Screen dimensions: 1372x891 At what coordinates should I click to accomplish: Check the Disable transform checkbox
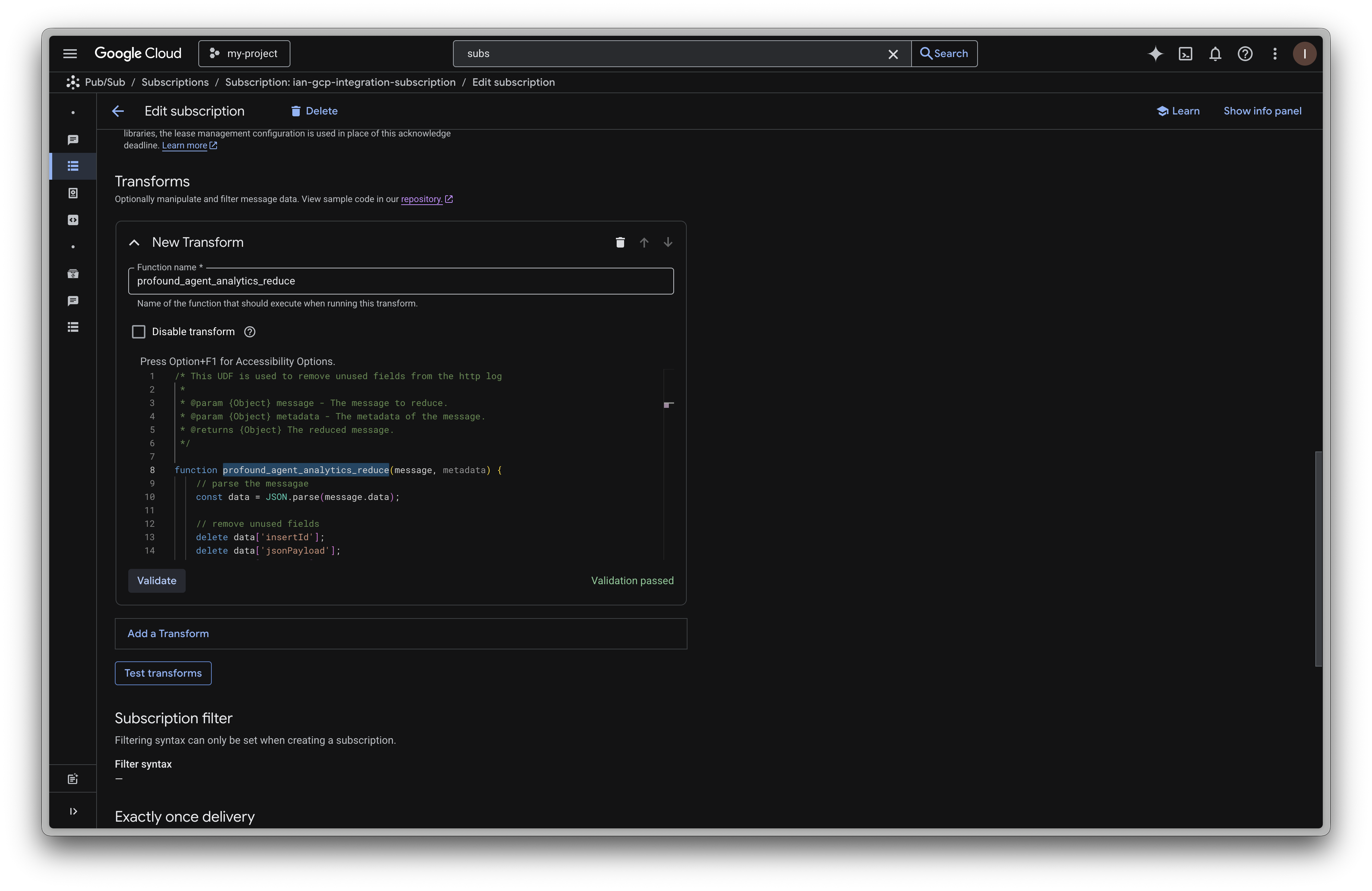138,332
